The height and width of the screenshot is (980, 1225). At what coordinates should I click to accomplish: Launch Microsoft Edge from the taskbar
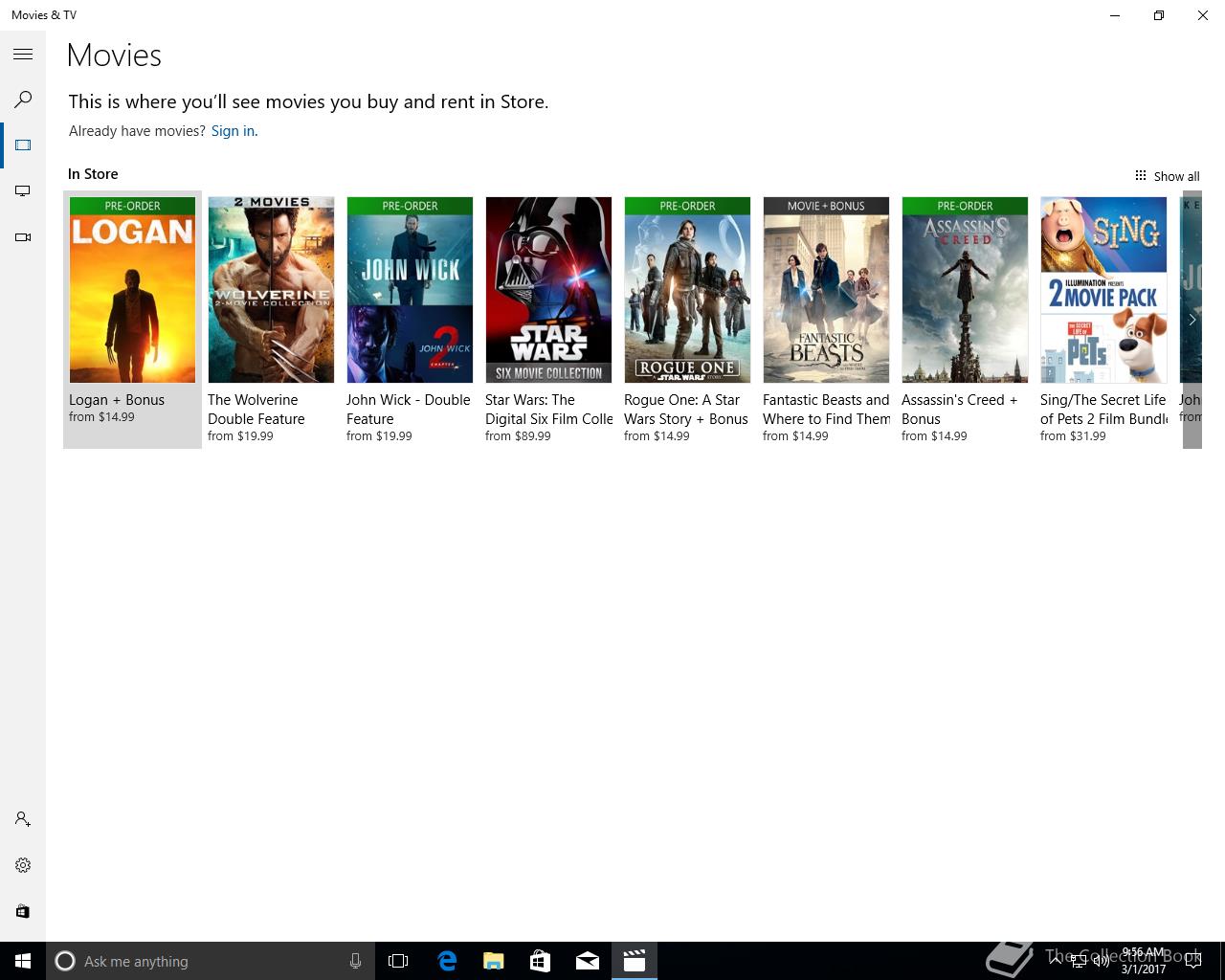447,961
